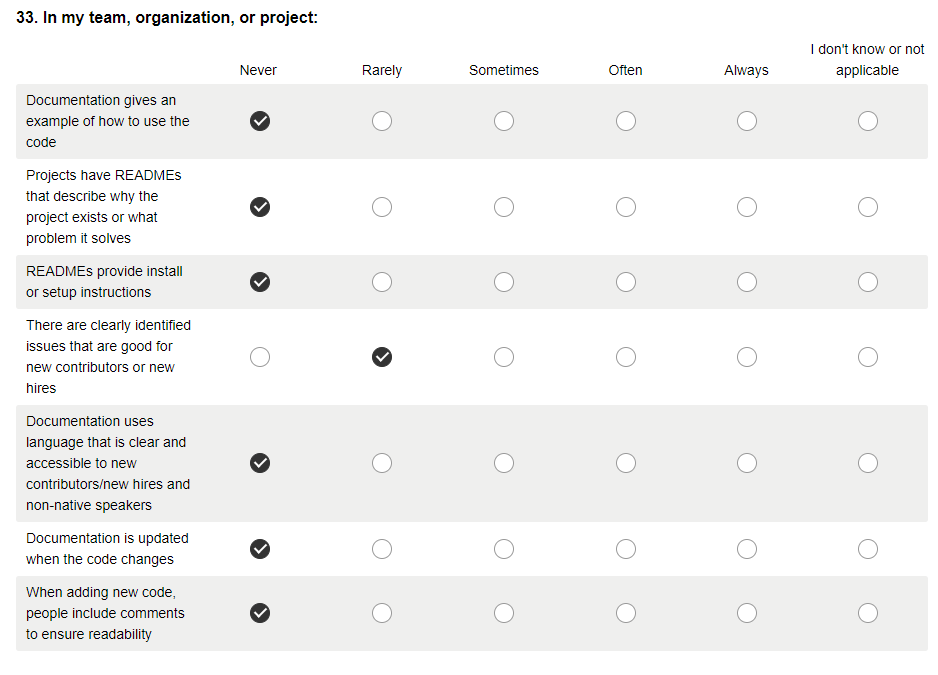Click the checked Rarely option for identified issues
Screen dimensions: 938x675
click(x=382, y=357)
